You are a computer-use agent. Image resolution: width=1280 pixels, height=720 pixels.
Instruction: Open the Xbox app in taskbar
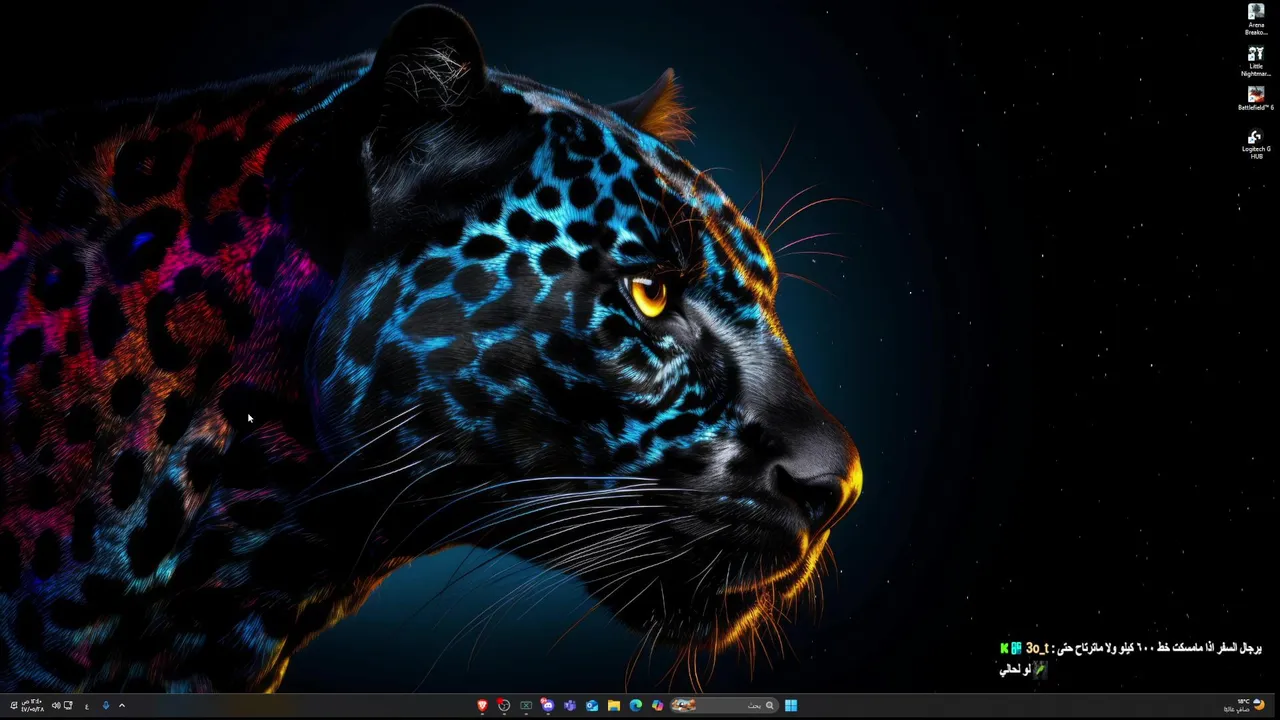(x=526, y=705)
